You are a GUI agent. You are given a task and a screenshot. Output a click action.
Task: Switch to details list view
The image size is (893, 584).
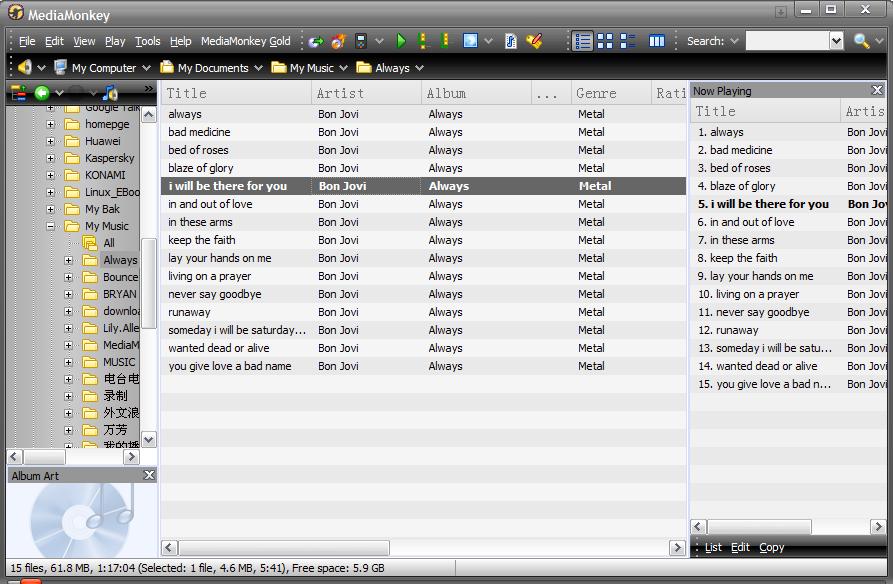[x=583, y=41]
